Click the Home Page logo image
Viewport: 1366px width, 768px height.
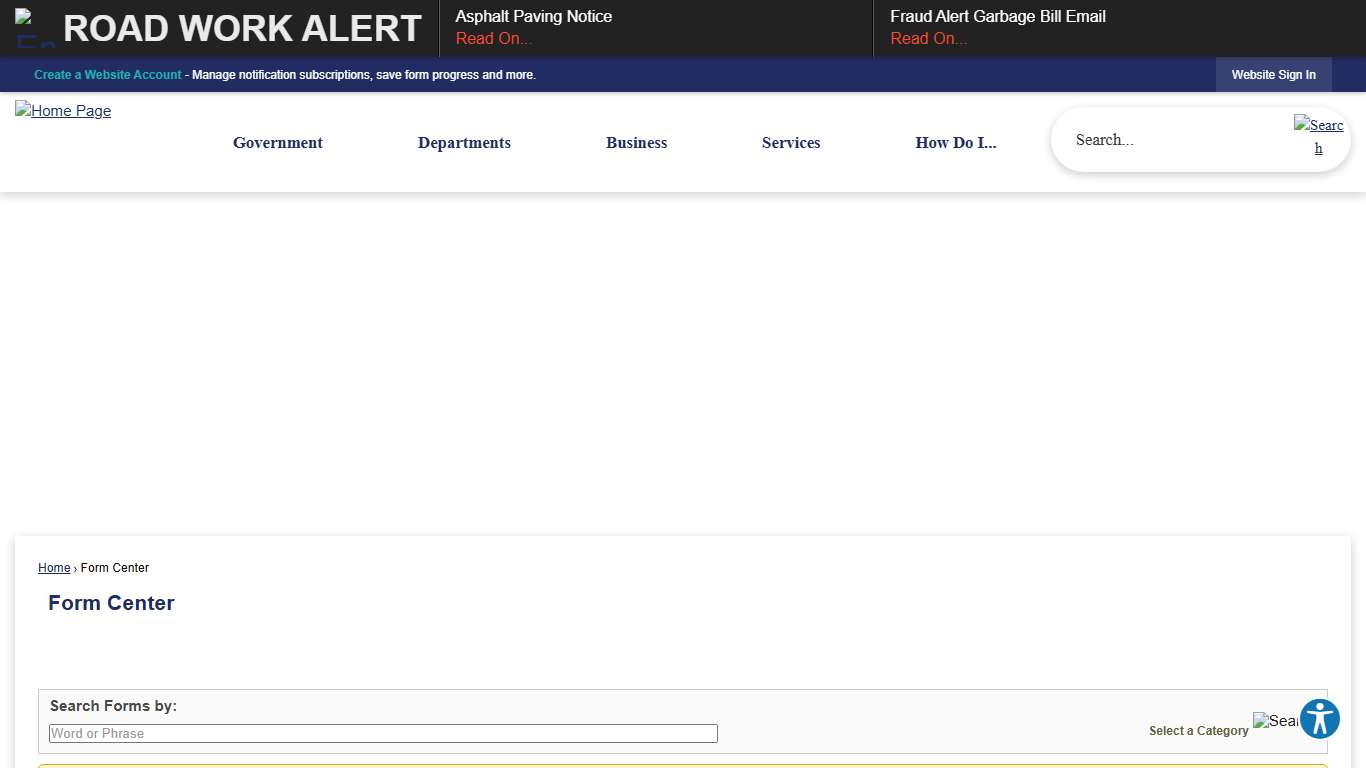63,111
